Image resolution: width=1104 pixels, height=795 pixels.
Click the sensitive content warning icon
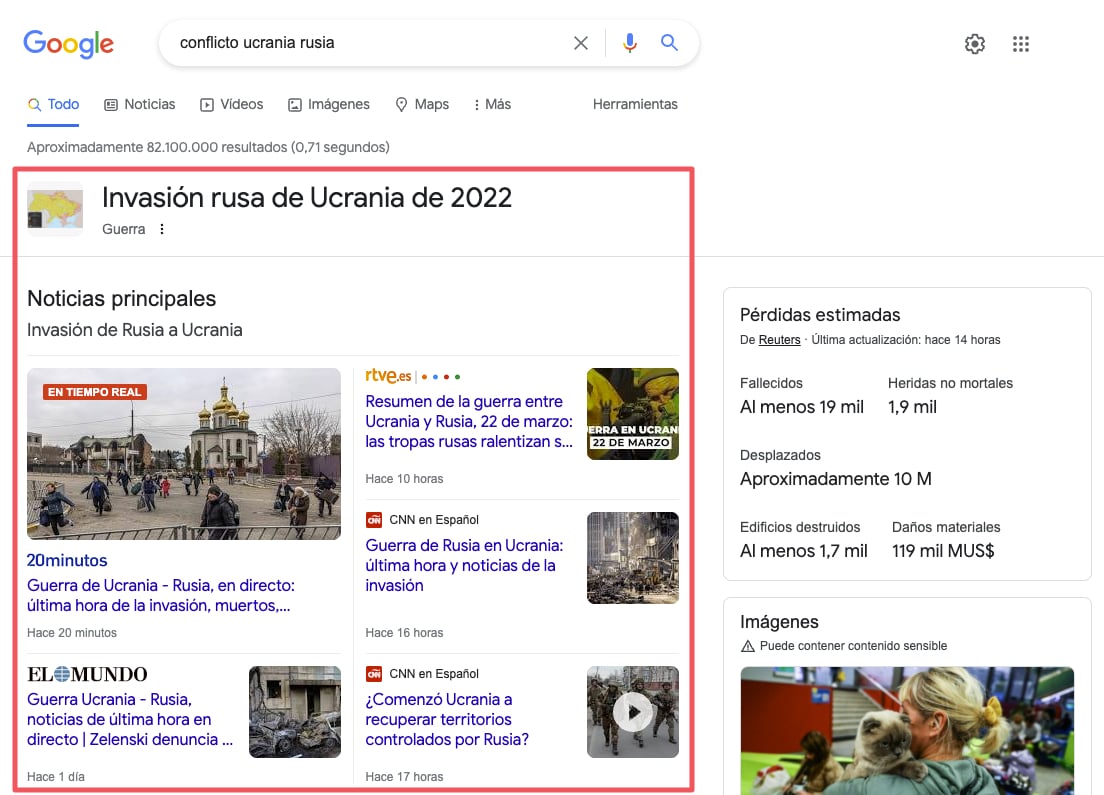(x=748, y=646)
